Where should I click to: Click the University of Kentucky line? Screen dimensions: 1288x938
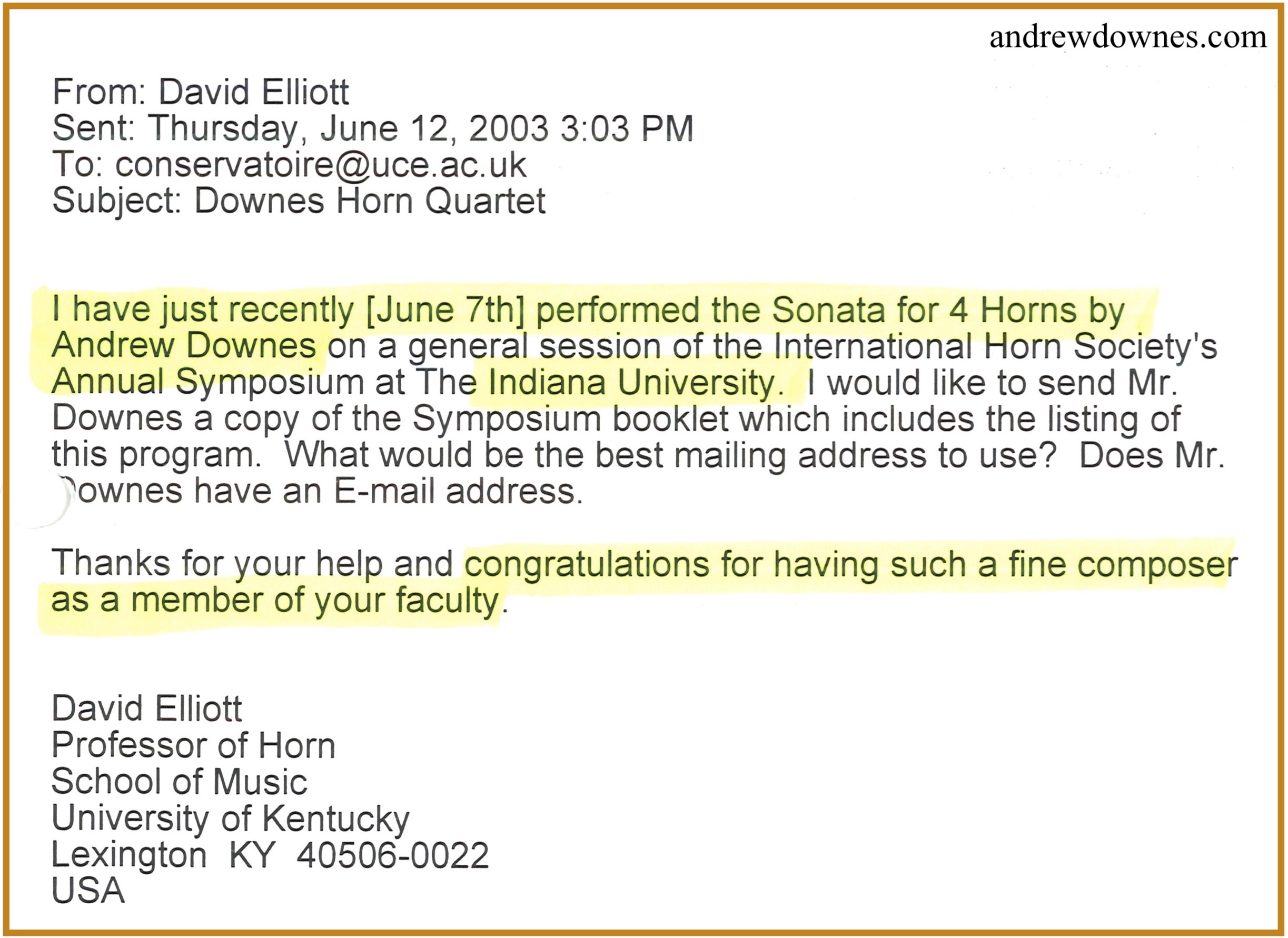pos(231,819)
